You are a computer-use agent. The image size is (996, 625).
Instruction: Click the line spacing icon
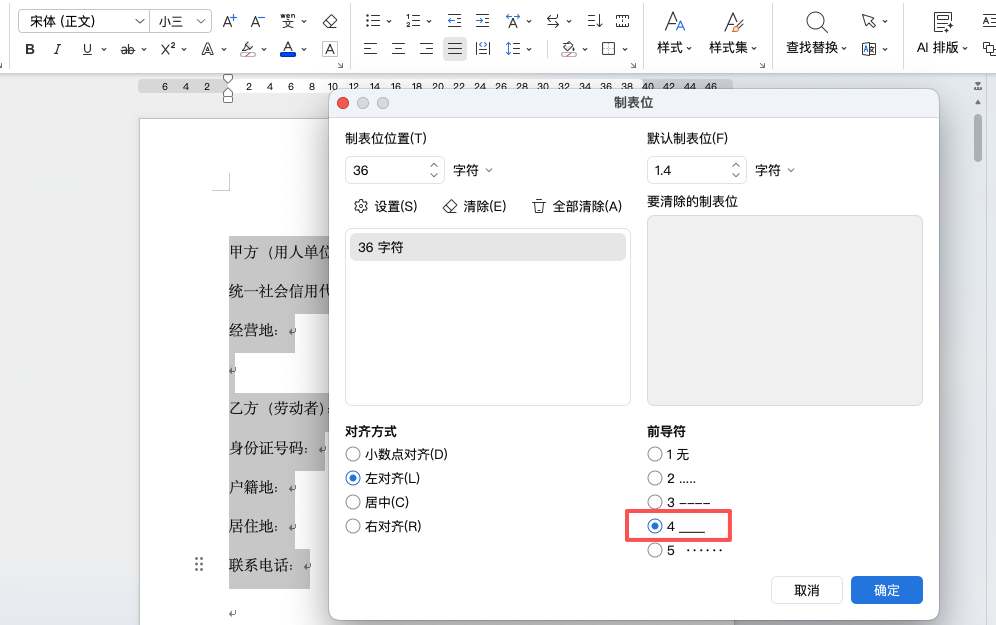click(513, 49)
